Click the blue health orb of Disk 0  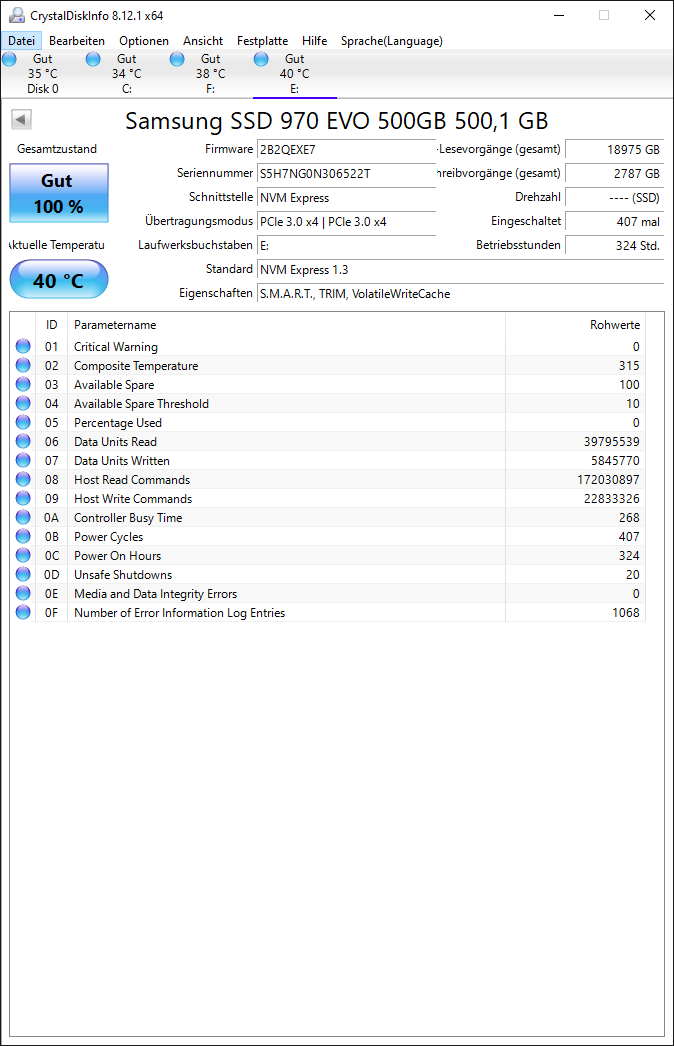(9, 59)
